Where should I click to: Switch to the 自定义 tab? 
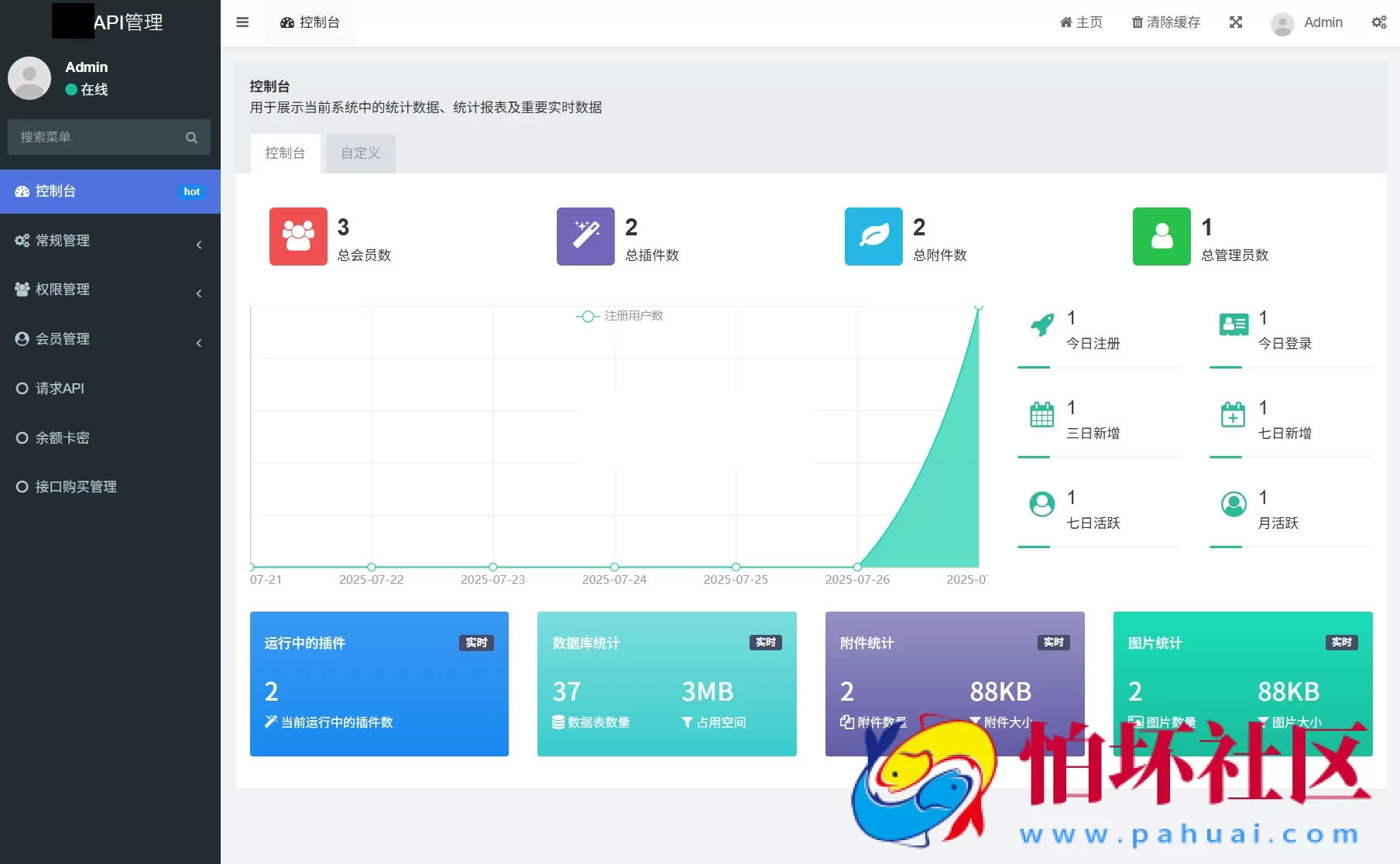(x=360, y=153)
